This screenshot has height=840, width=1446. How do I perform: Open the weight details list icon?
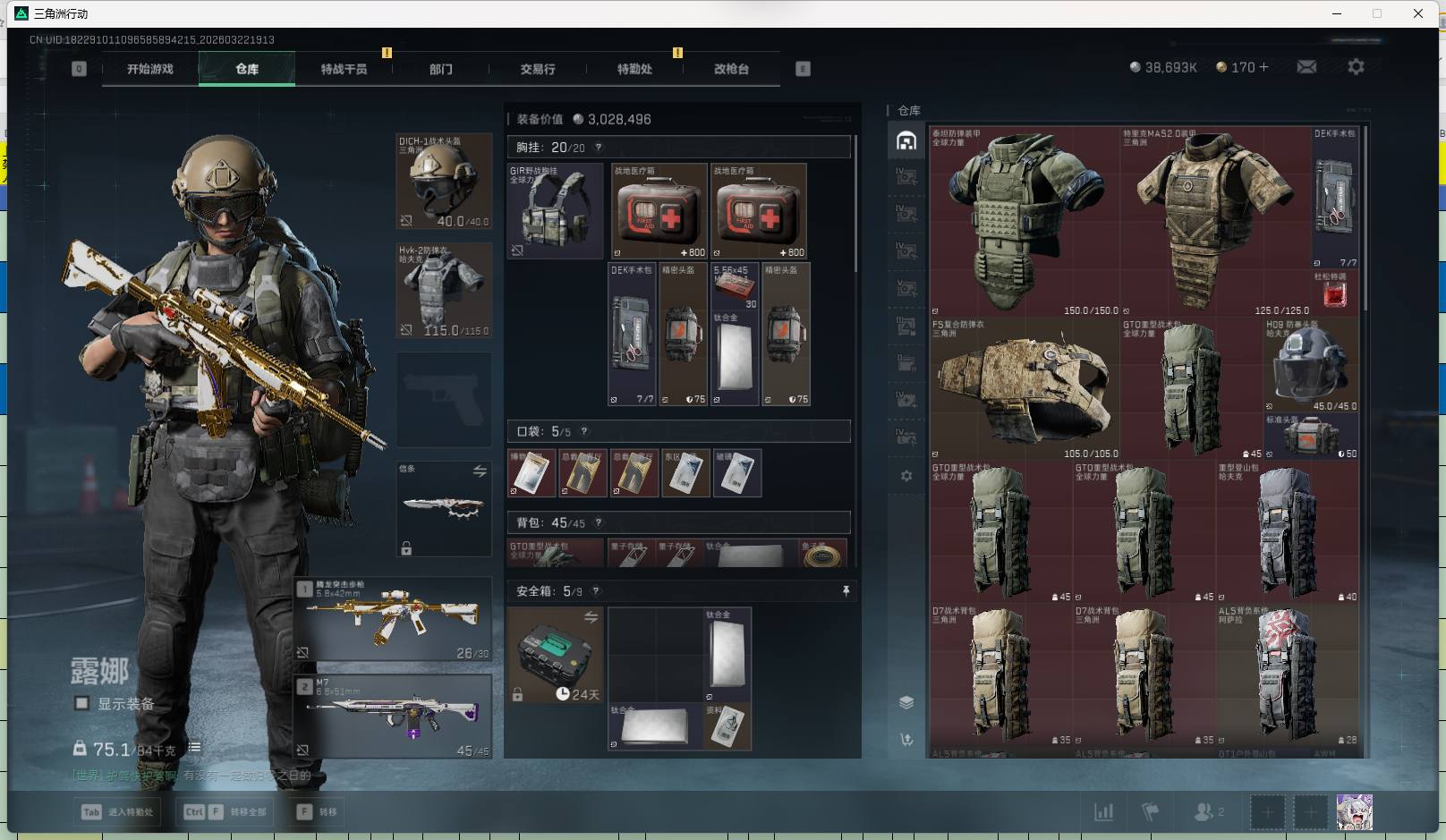[194, 747]
